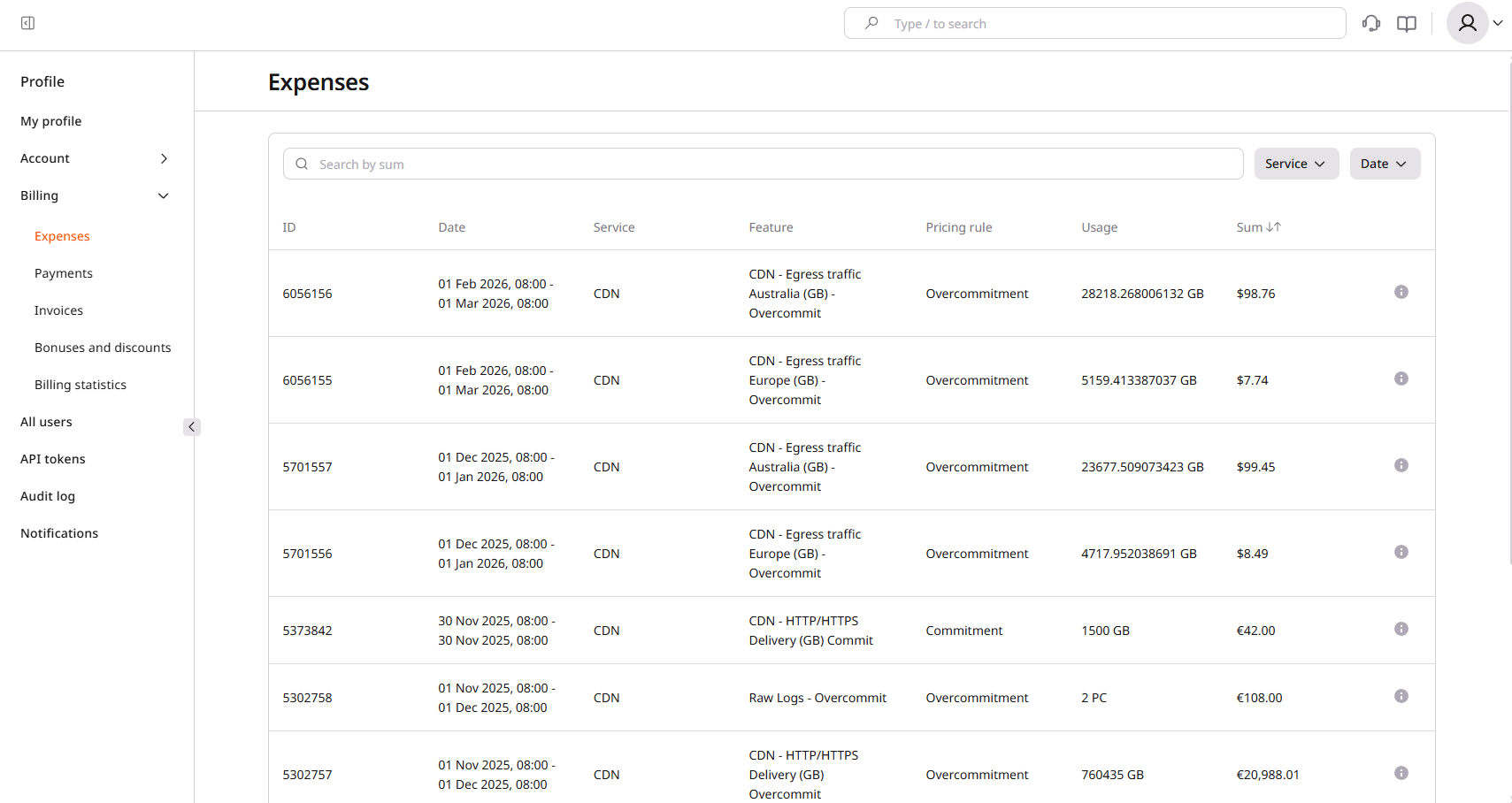Screen dimensions: 1512x803
Task: Open Audit log page
Action: pos(48,496)
